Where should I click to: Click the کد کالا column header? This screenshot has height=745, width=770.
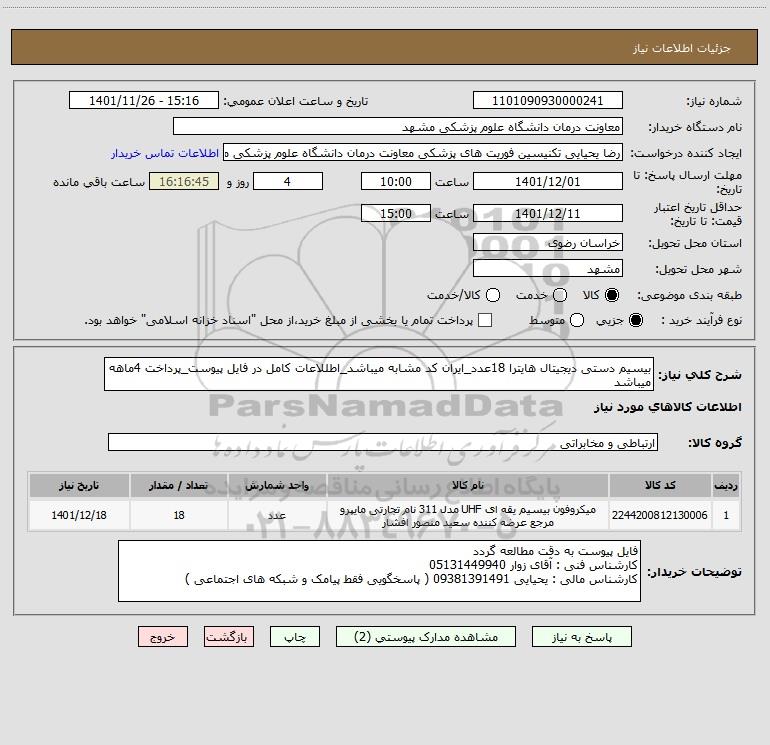coord(660,485)
